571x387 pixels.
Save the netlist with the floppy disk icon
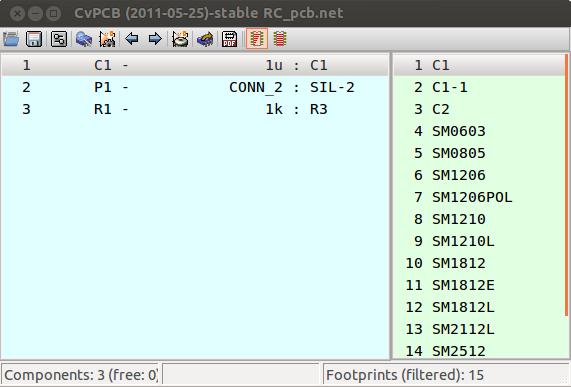[34, 39]
